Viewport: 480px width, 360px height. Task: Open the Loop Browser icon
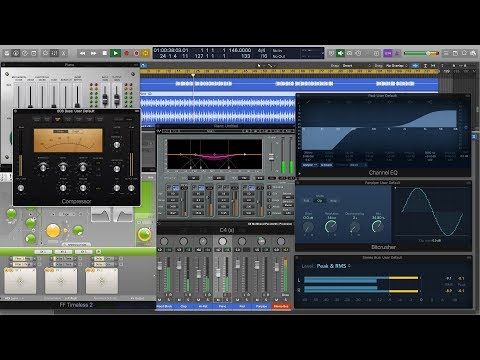click(464, 53)
